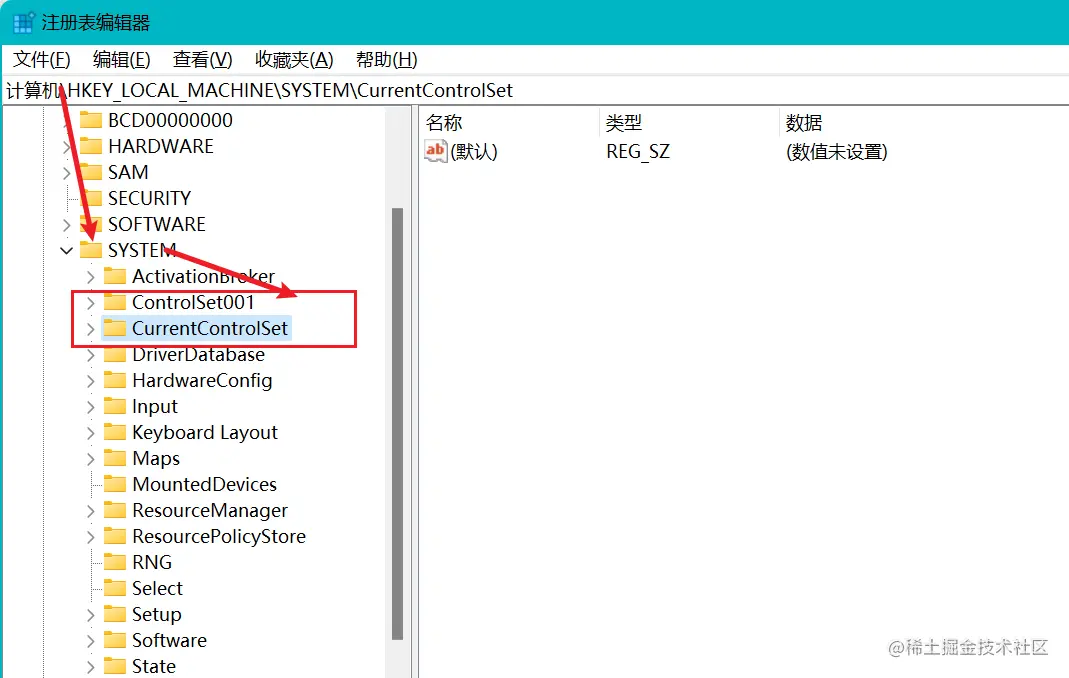Select the Input folder icon

[x=115, y=406]
